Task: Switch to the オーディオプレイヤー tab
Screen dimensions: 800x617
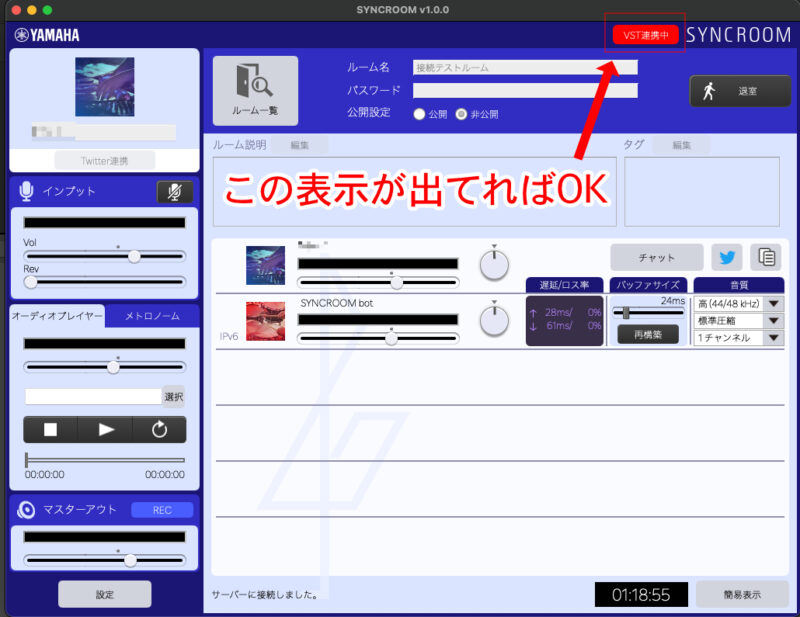Action: [57, 316]
